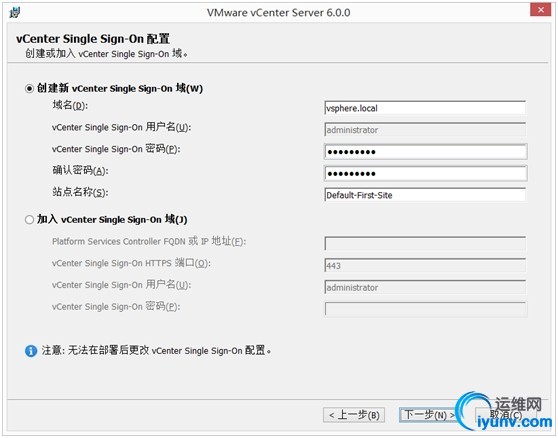Select create new vCenter Single Sign-On domain radio

point(29,88)
